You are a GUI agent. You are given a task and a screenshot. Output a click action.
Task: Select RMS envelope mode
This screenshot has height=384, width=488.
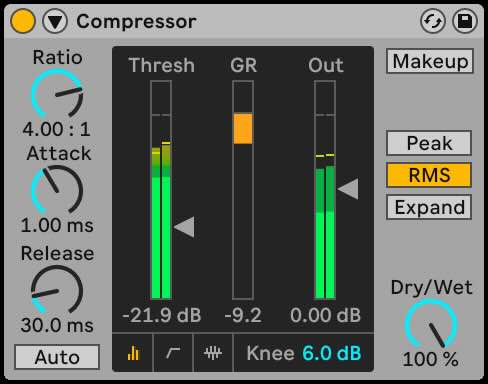[x=429, y=175]
